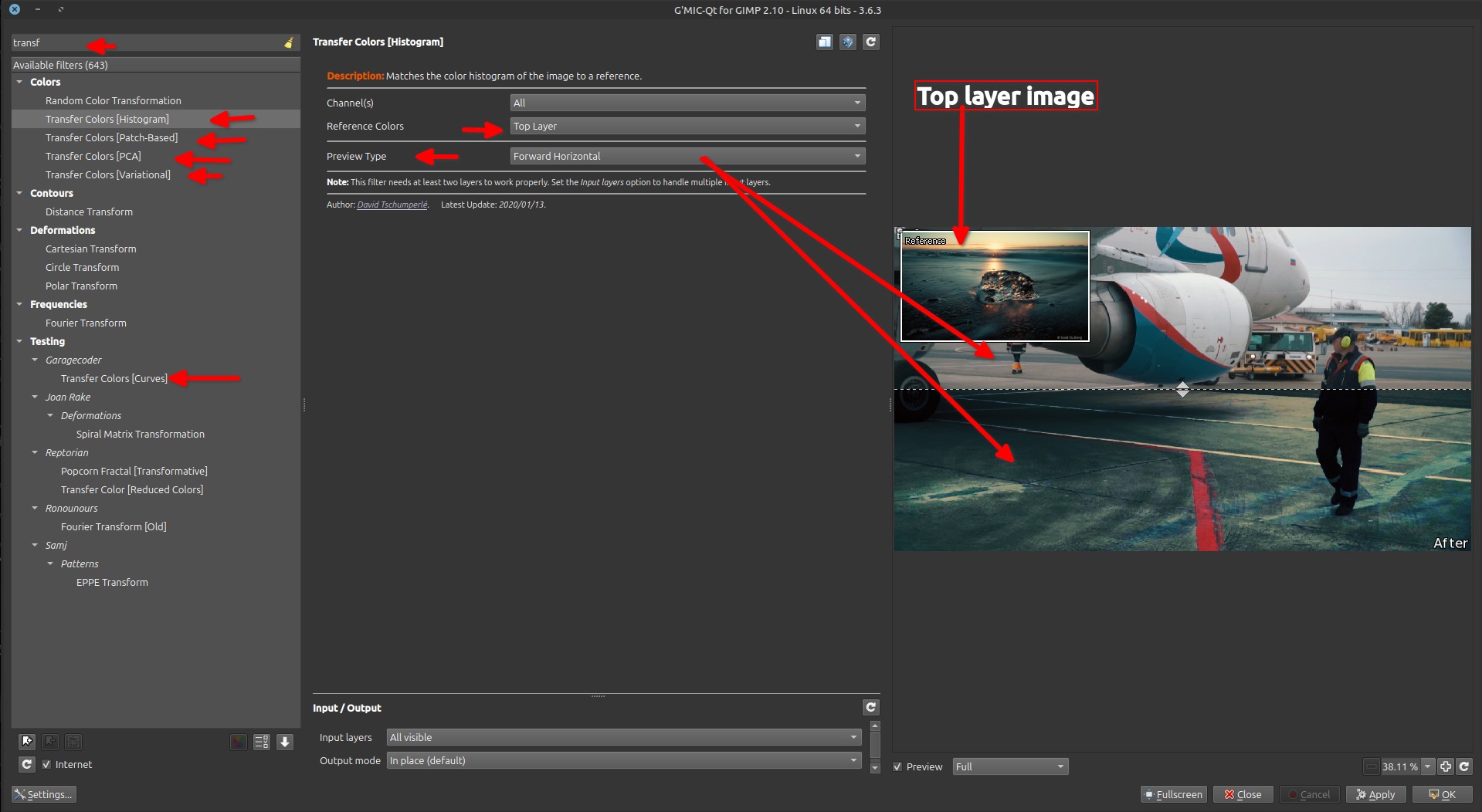Viewport: 1482px width, 812px height.
Task: Click the randomize parameters dice icon
Action: pyautogui.click(x=847, y=42)
